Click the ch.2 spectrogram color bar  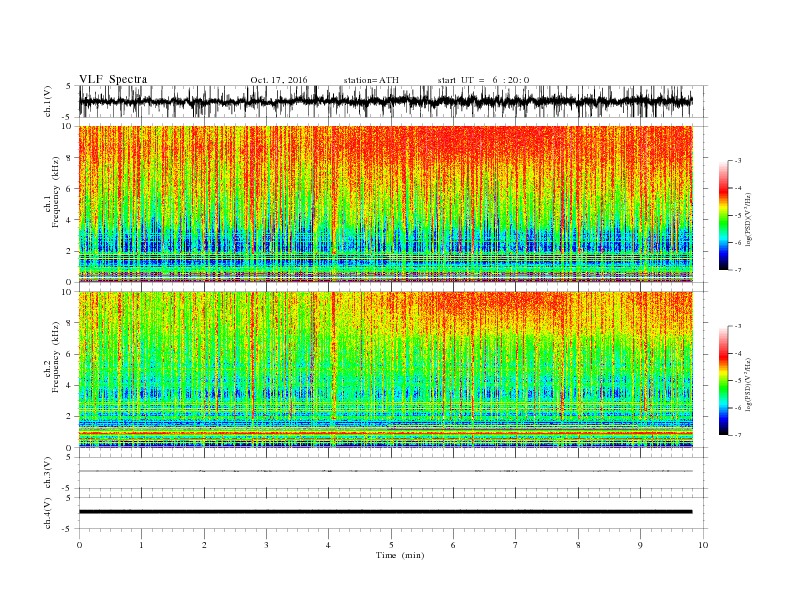[x=724, y=381]
